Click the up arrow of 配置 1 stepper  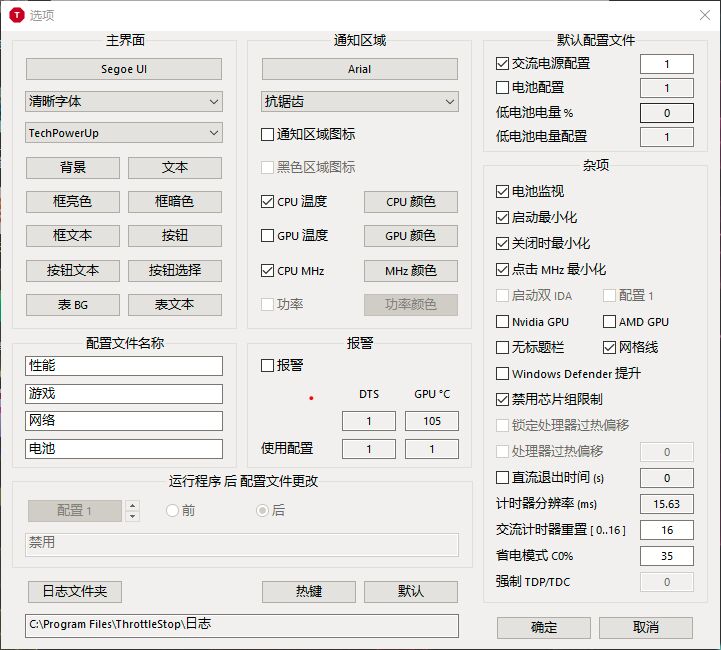point(132,506)
